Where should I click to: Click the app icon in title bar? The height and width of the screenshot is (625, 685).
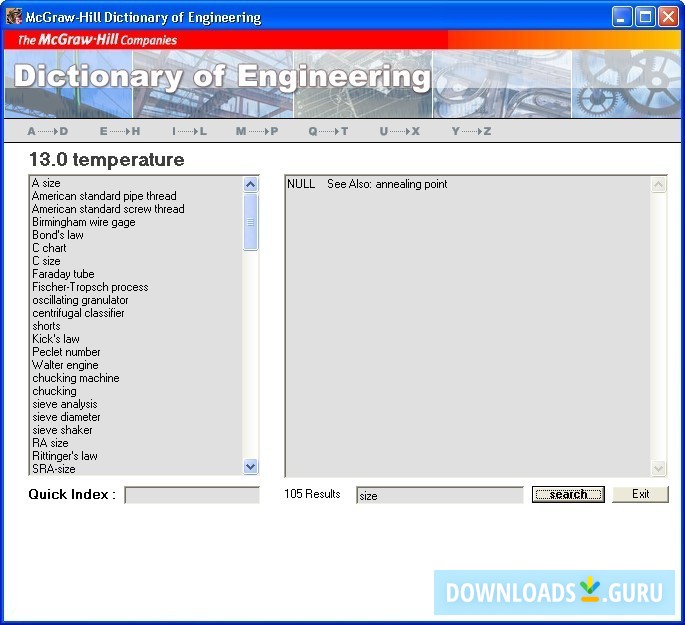pyautogui.click(x=14, y=16)
